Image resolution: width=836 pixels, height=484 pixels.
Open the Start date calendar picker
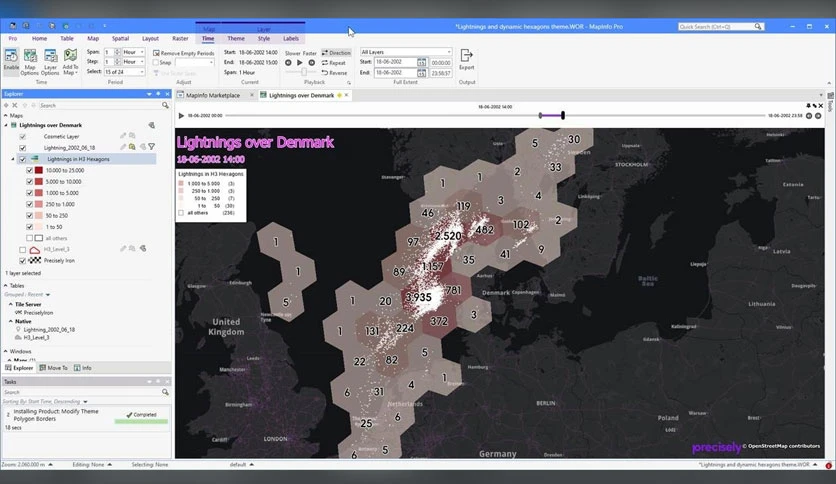[x=421, y=62]
